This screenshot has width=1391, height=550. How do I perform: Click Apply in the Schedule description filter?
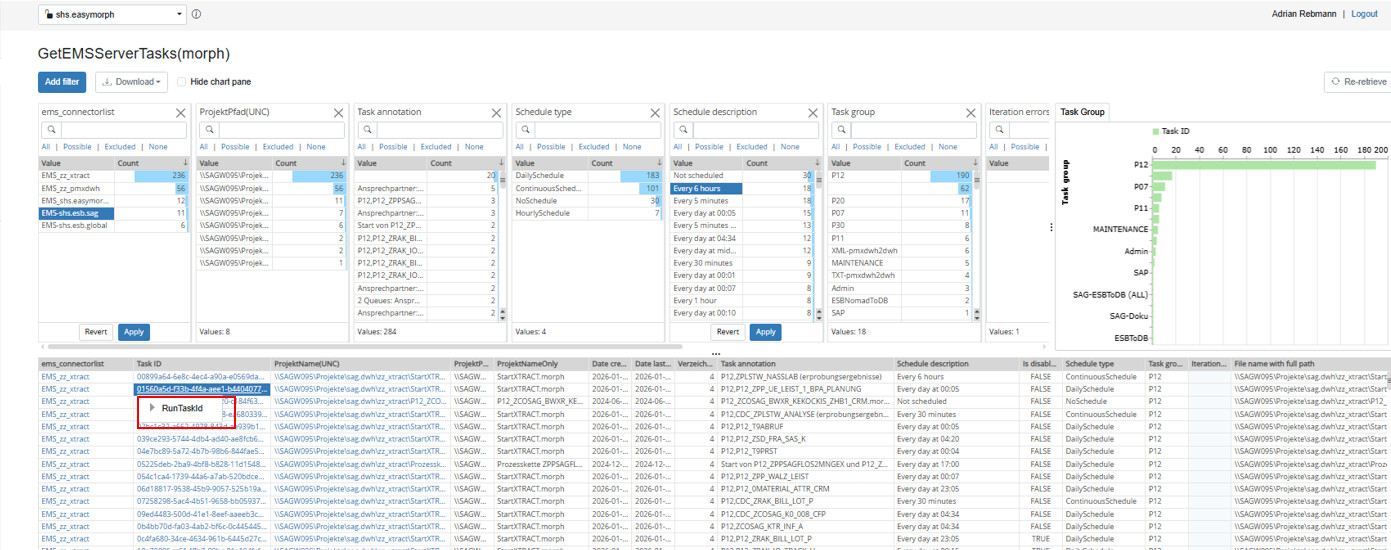(x=765, y=332)
